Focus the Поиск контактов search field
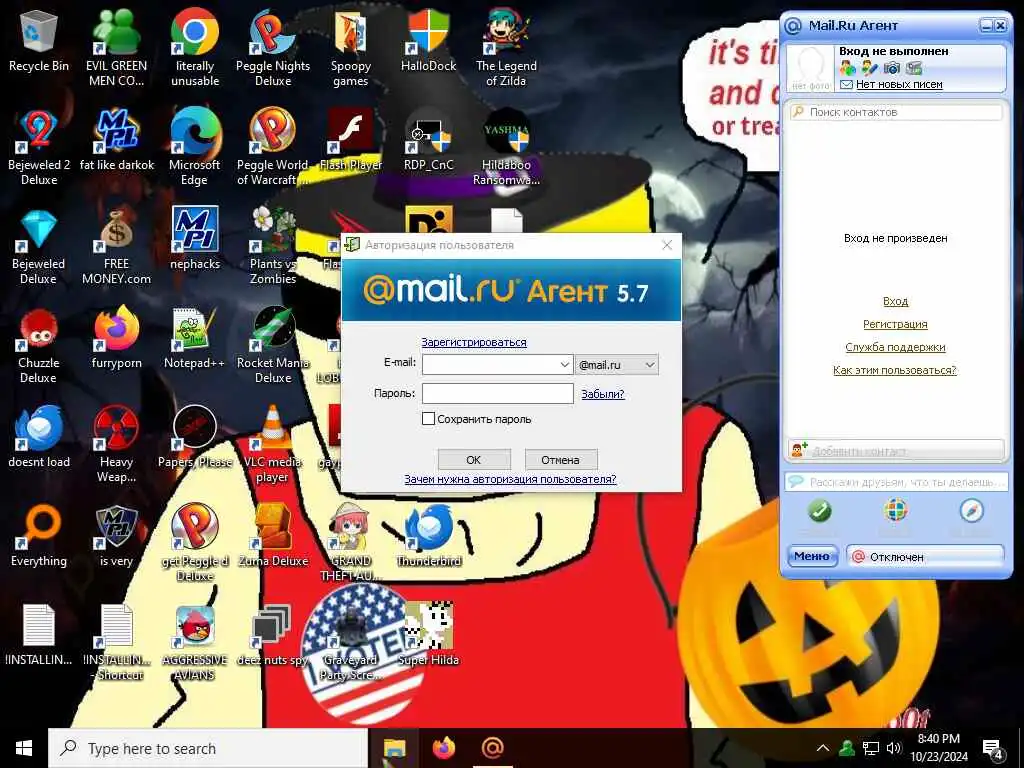 pos(895,112)
